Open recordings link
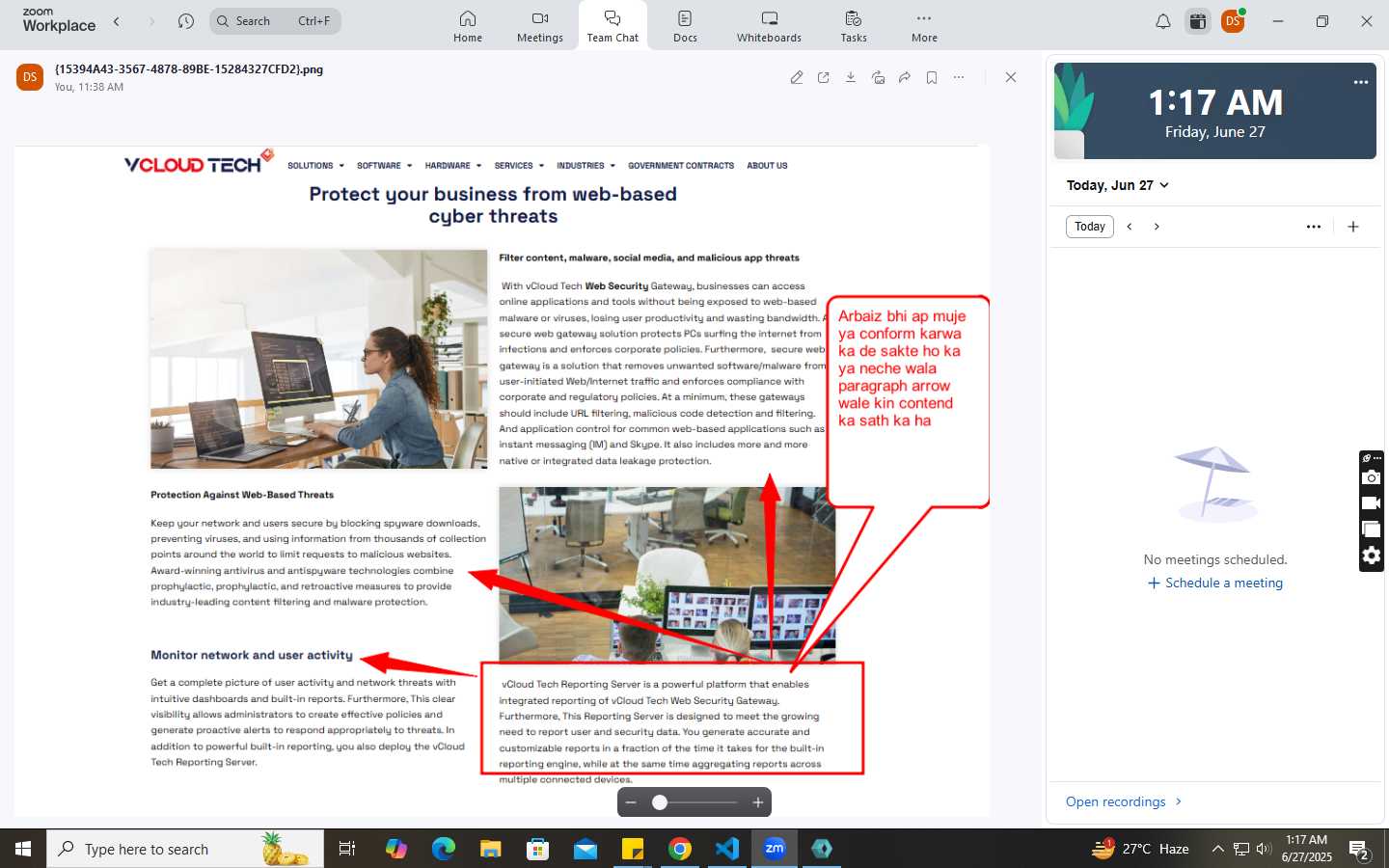Screen dimensions: 1389x868 coord(1124,801)
